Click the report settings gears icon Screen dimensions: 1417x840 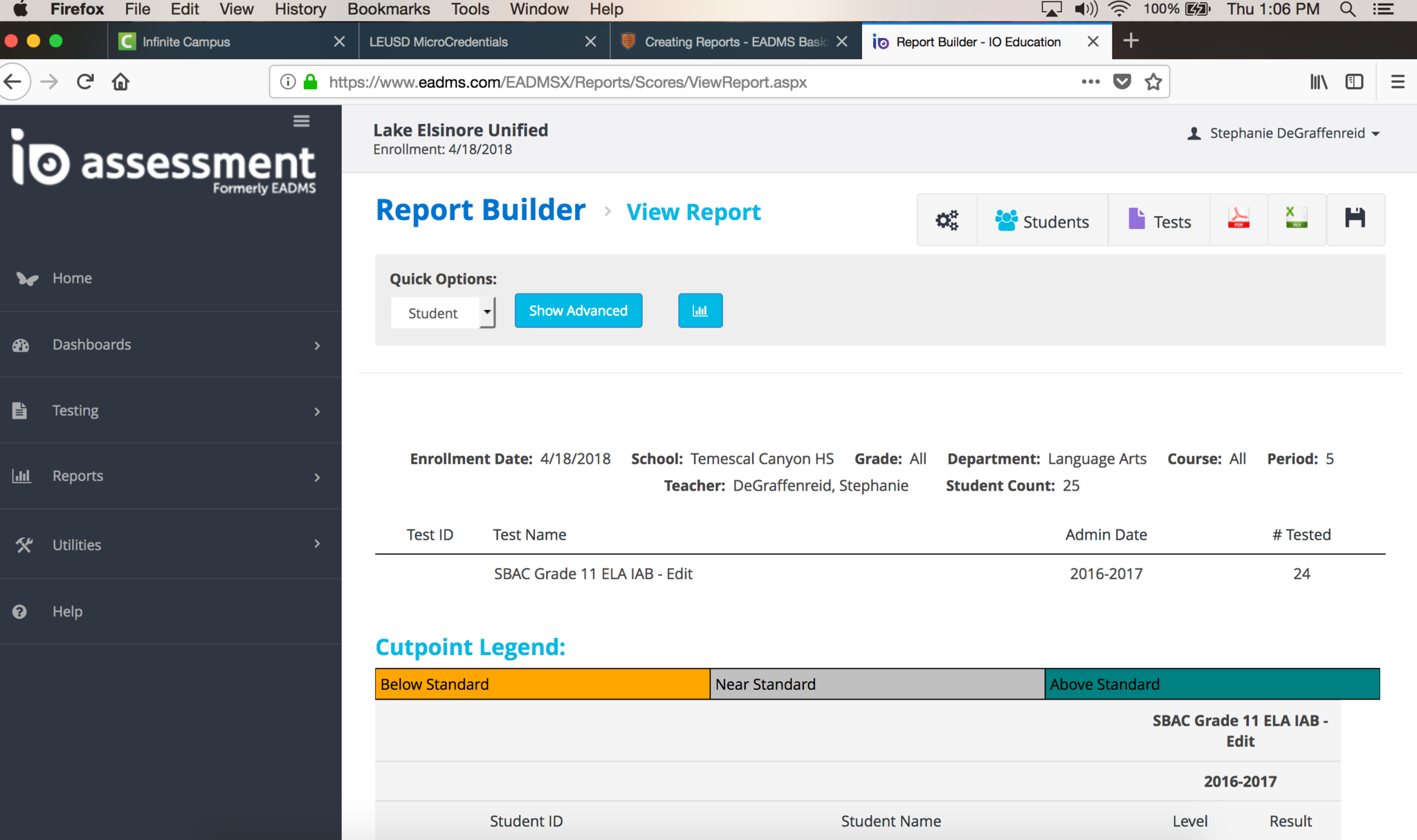point(947,220)
